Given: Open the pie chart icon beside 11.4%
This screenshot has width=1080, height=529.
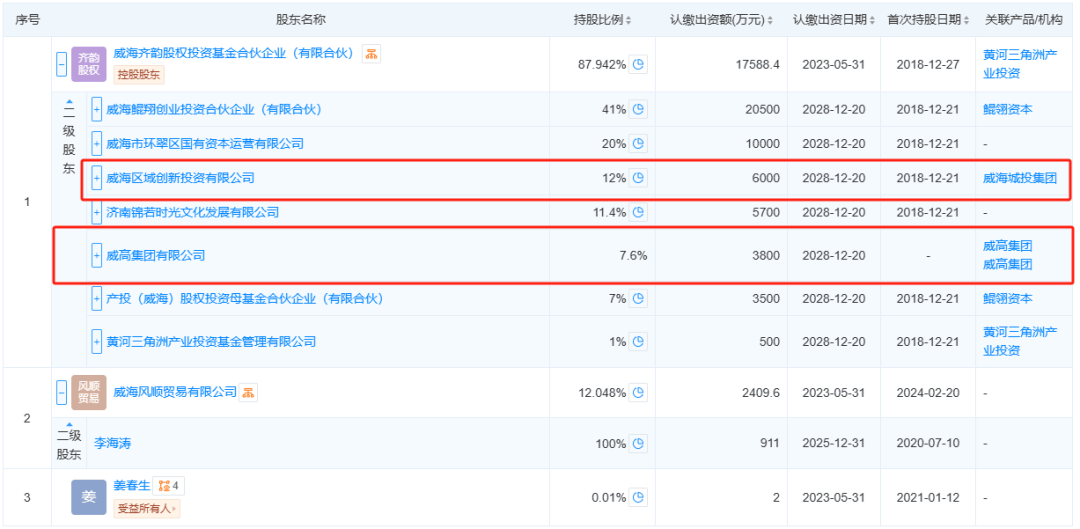Looking at the screenshot, I should click(639, 213).
